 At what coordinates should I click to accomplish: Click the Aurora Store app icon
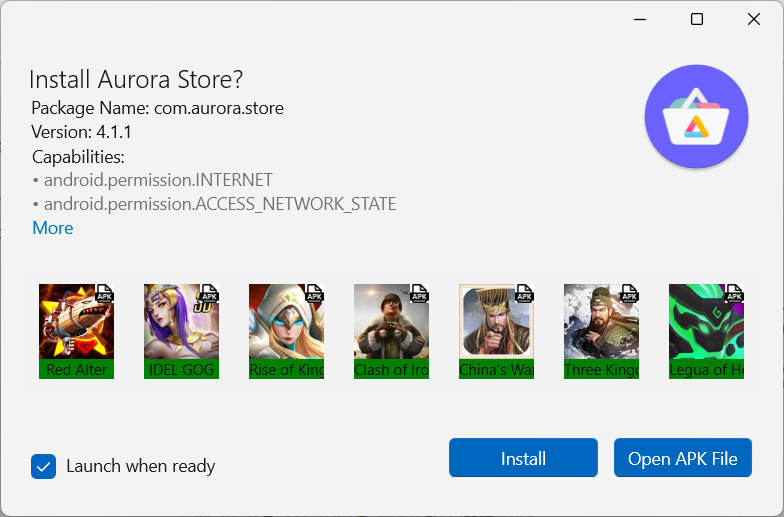[696, 116]
